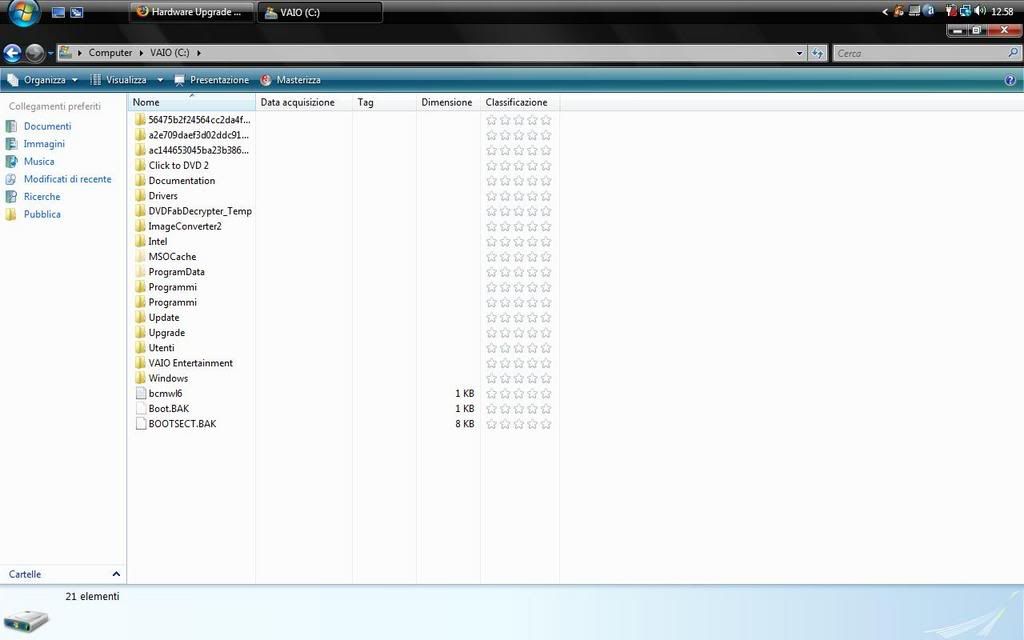
Task: Select the folder named Click to DVD 2
Action: pyautogui.click(x=178, y=165)
